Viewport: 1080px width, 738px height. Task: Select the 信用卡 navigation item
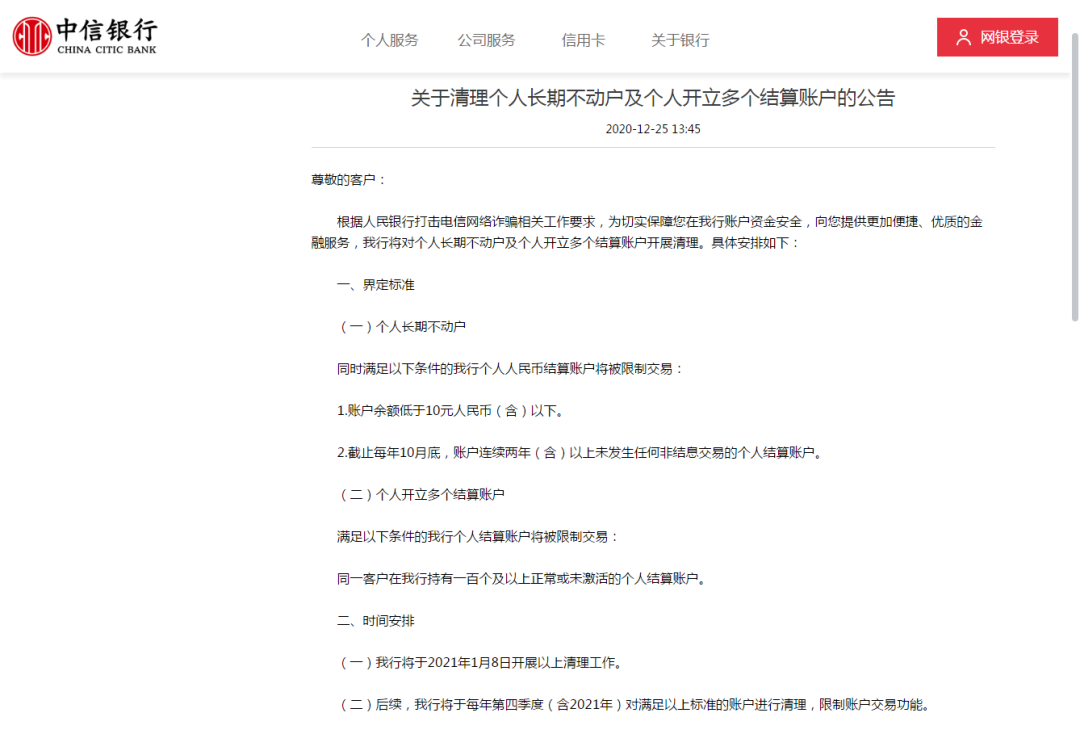(583, 40)
